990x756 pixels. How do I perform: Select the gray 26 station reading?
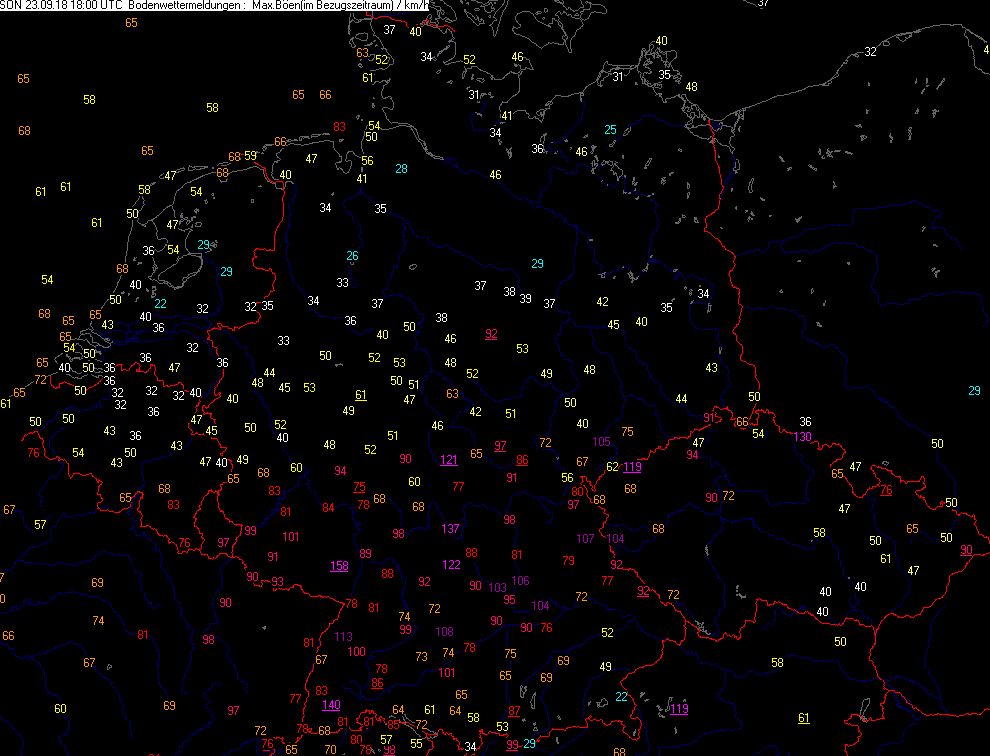(352, 256)
